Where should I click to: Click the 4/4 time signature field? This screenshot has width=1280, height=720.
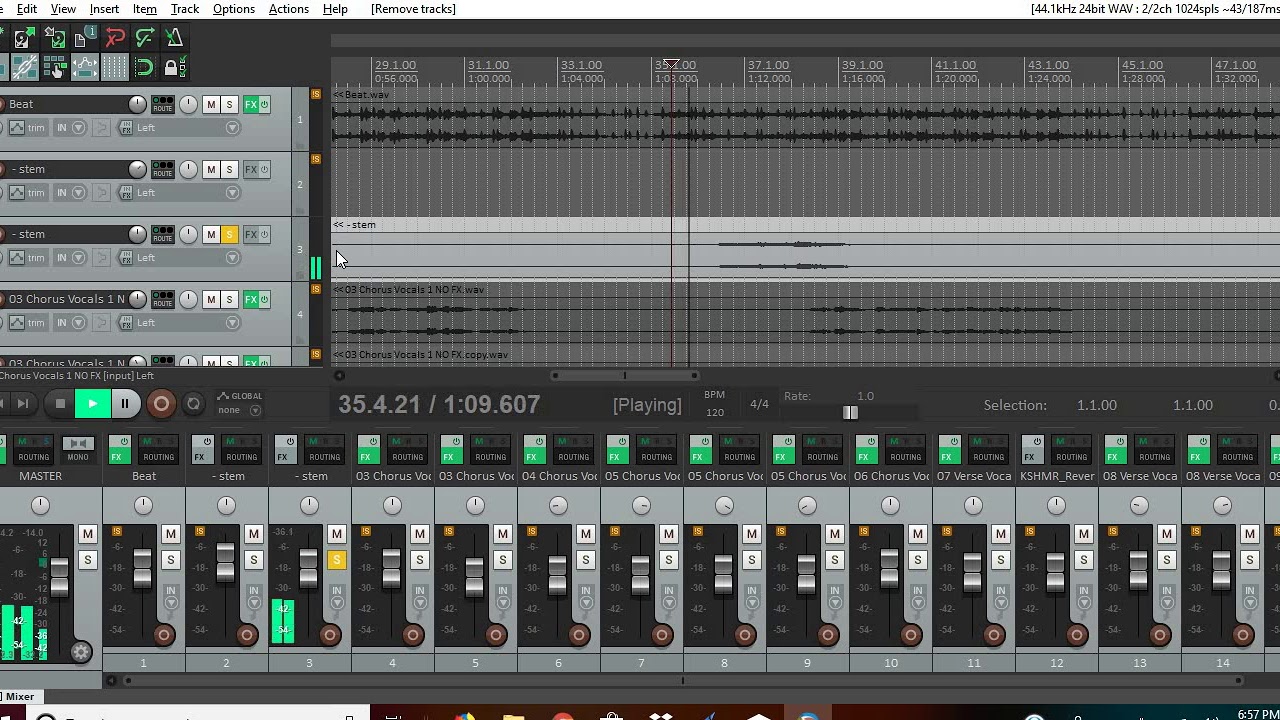[x=760, y=404]
